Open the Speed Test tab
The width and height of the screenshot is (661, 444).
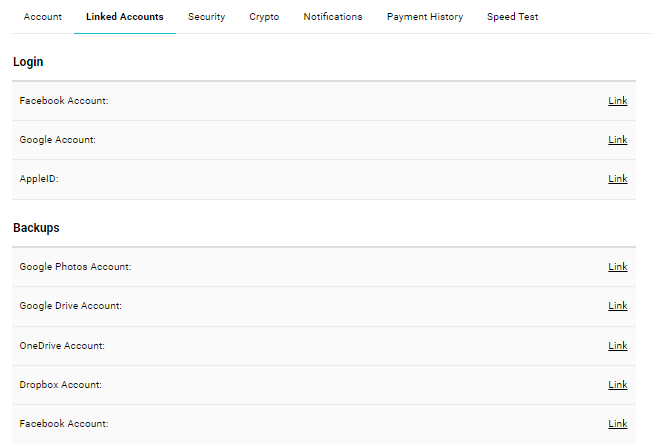pyautogui.click(x=513, y=17)
